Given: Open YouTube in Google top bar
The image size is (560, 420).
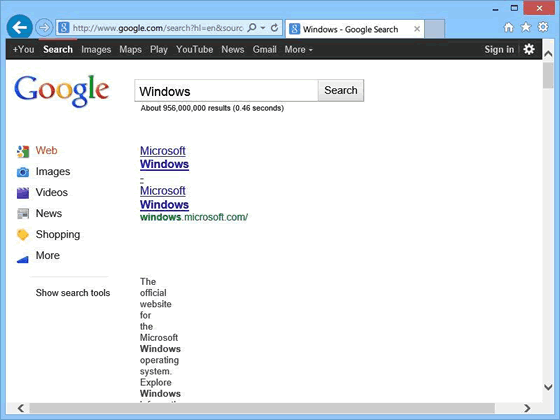Looking at the screenshot, I should (194, 49).
